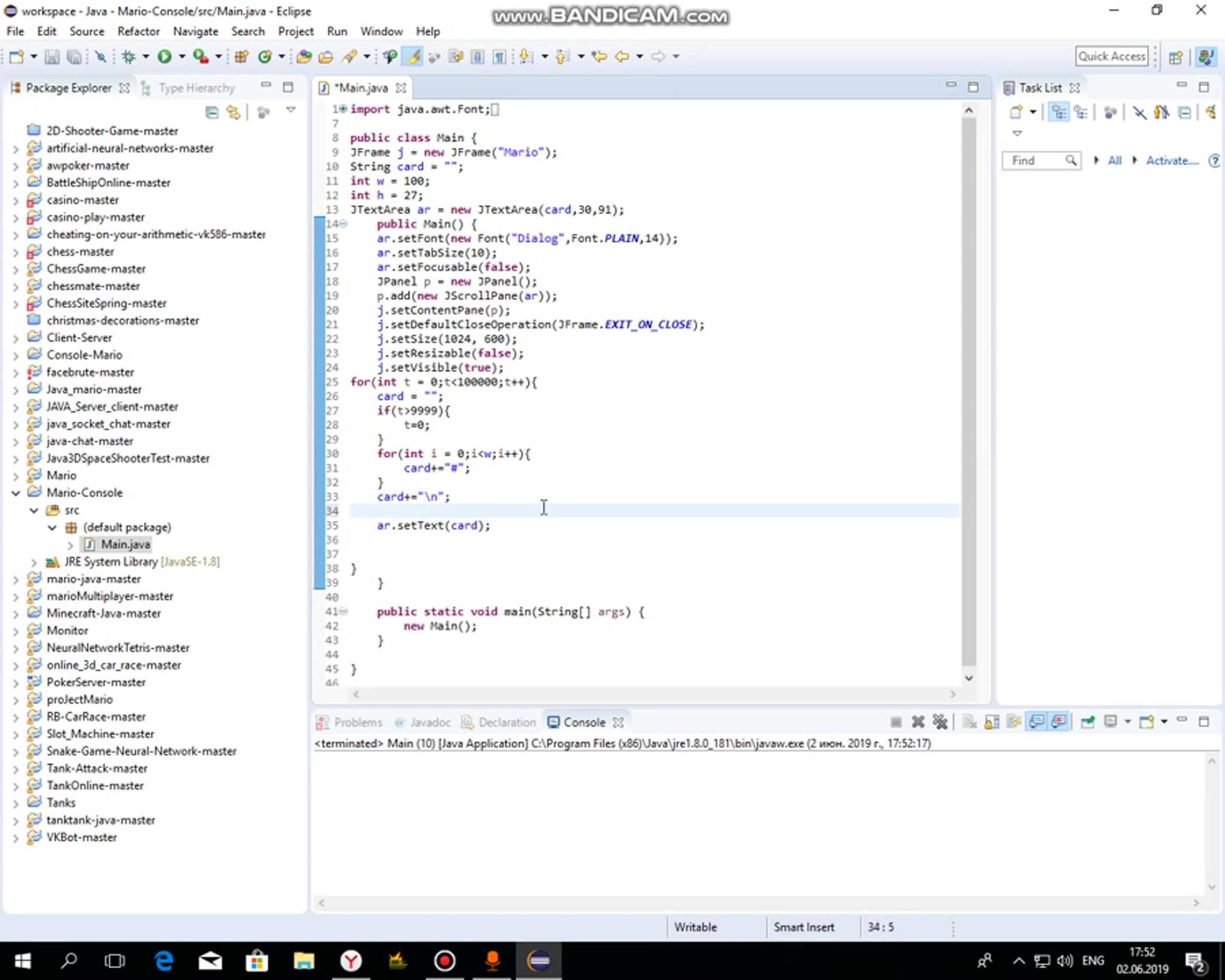Image resolution: width=1225 pixels, height=980 pixels.
Task: Click the green Run button in the toolbar
Action: [x=165, y=56]
